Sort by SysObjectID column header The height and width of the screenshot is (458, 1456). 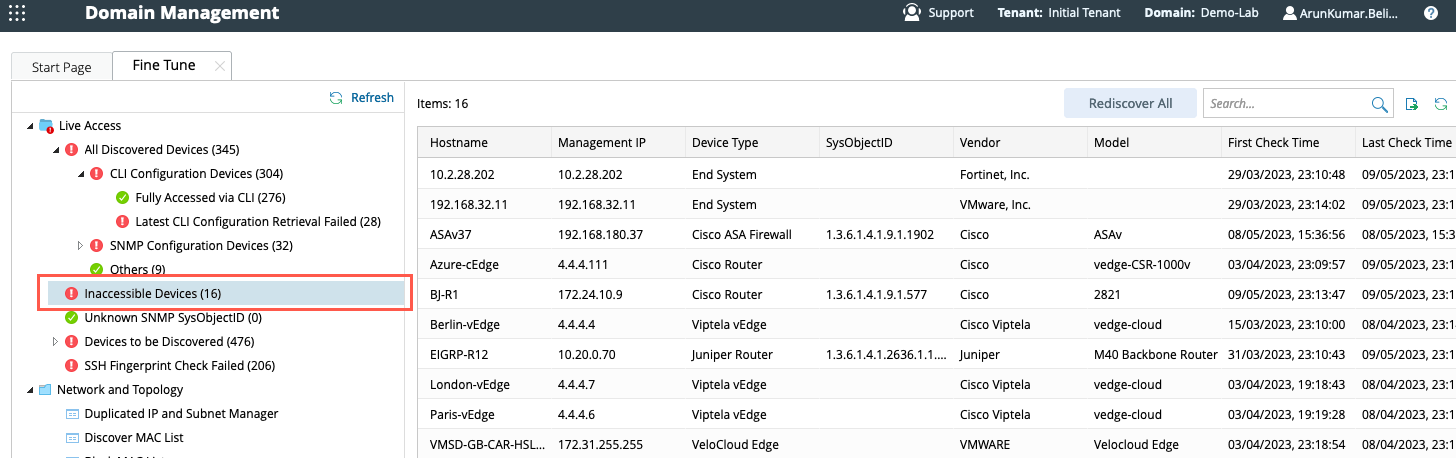pos(886,143)
